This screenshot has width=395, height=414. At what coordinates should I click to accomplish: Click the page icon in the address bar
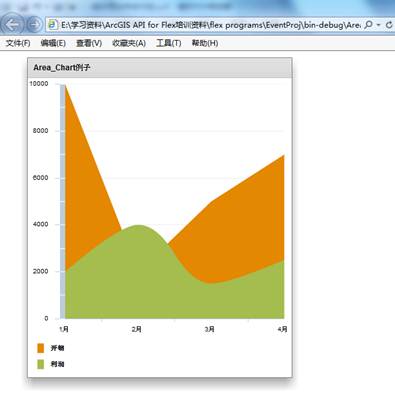pos(53,25)
